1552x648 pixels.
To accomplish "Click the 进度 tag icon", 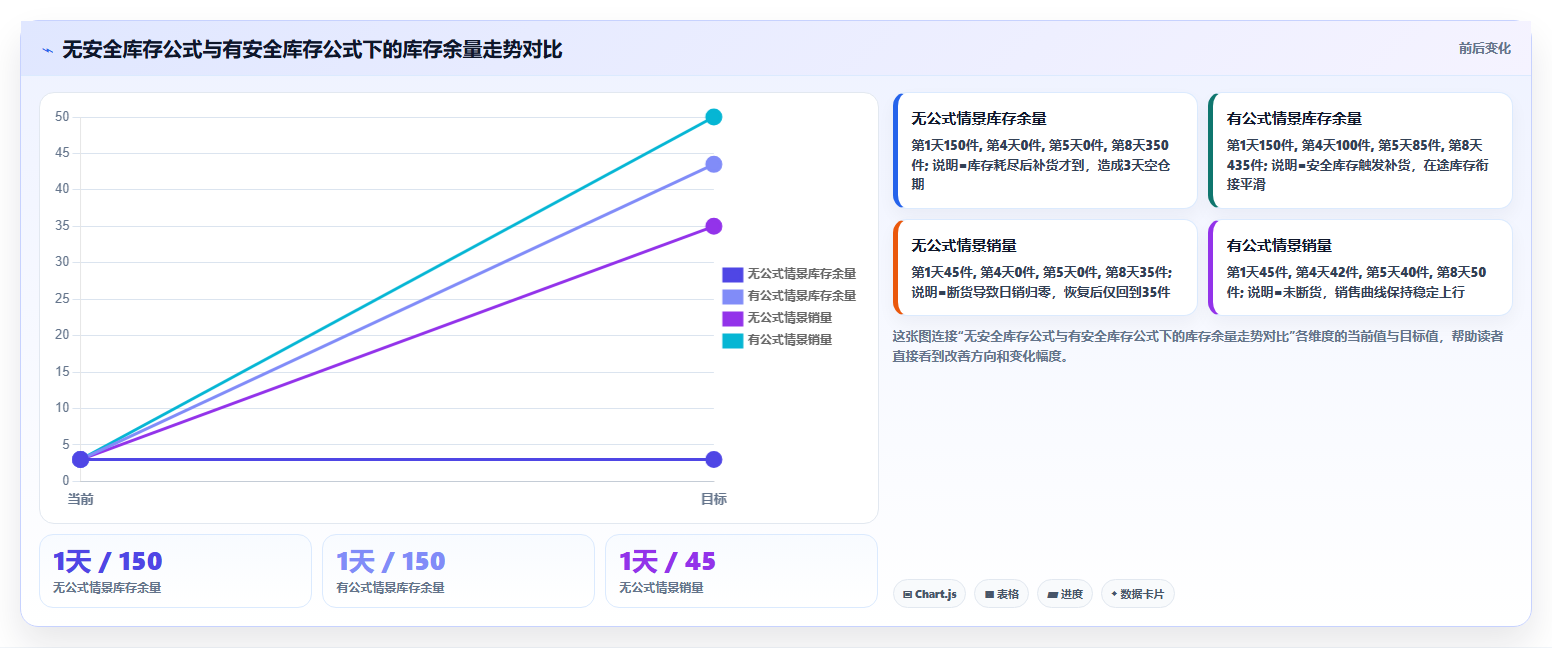I will tap(1052, 594).
